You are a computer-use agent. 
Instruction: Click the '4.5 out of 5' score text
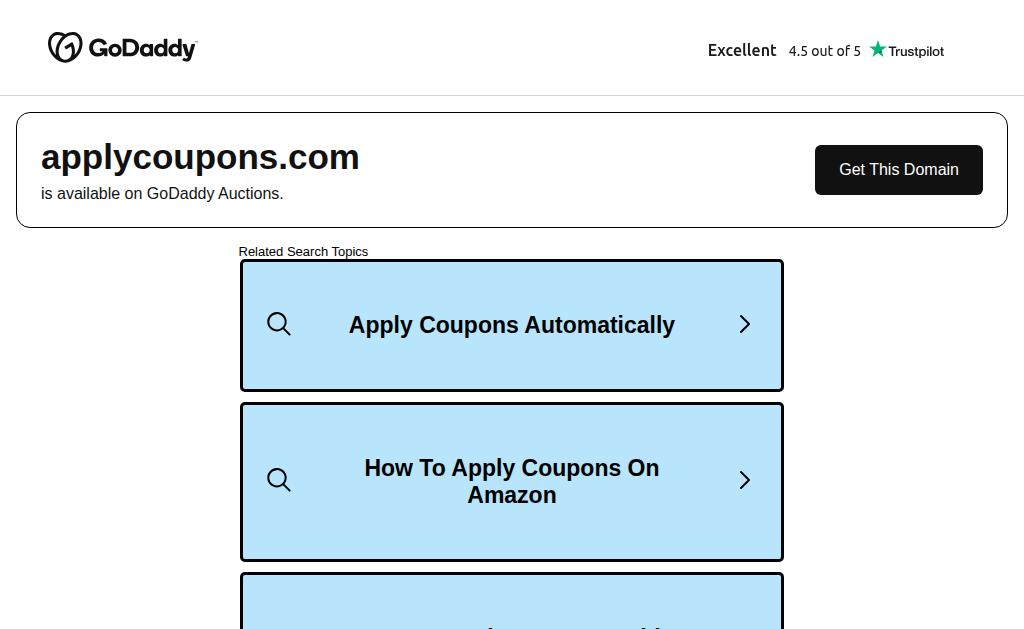[824, 51]
